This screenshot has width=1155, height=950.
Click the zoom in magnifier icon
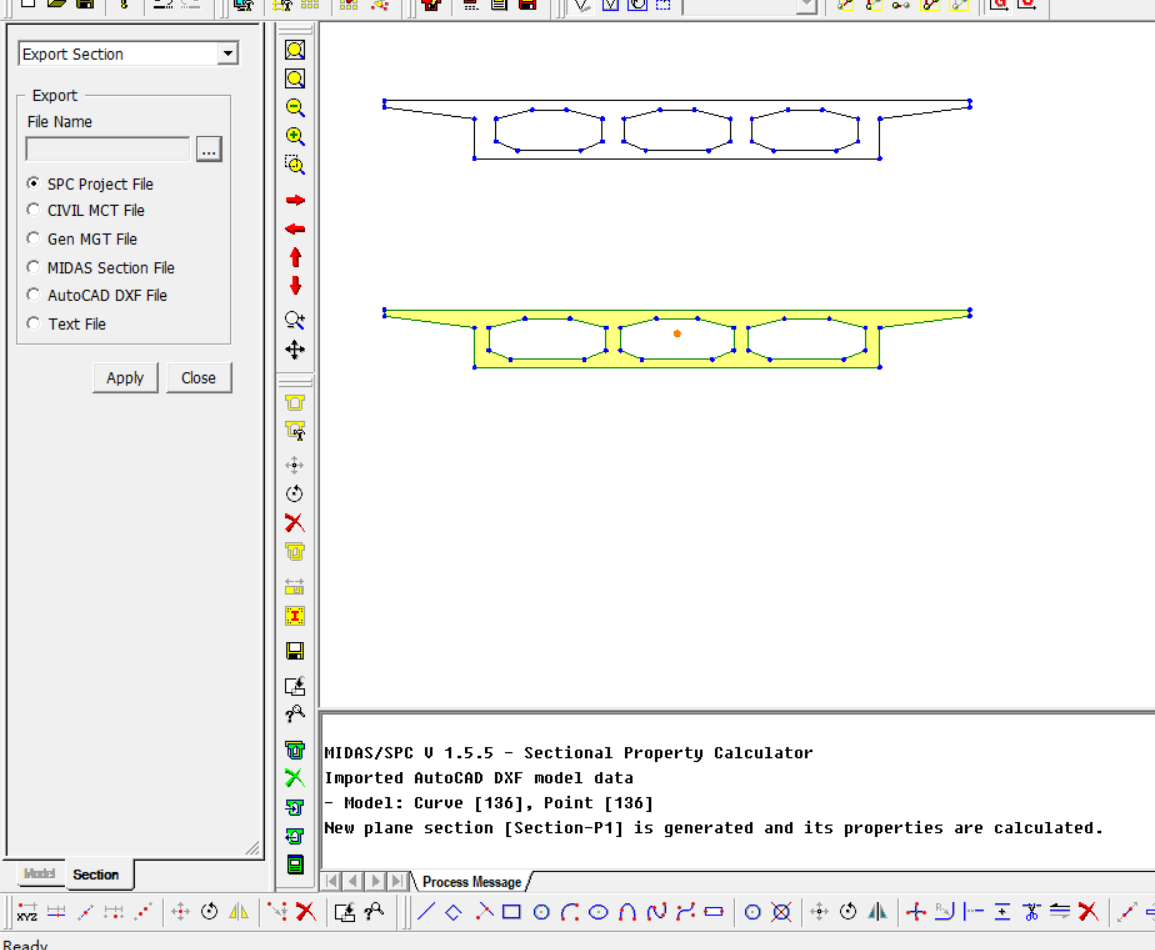(295, 137)
